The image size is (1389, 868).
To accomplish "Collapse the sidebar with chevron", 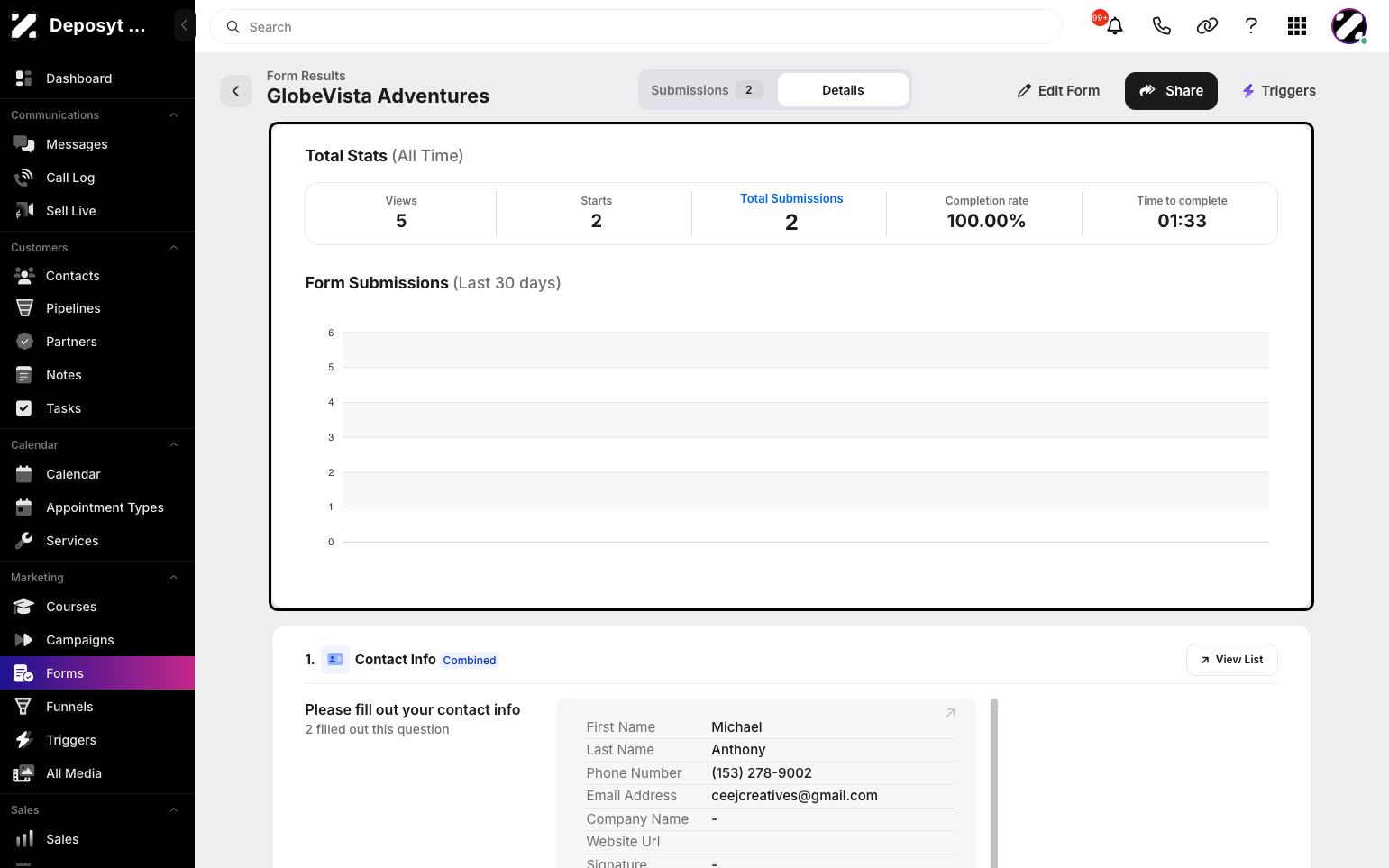I will (x=184, y=25).
